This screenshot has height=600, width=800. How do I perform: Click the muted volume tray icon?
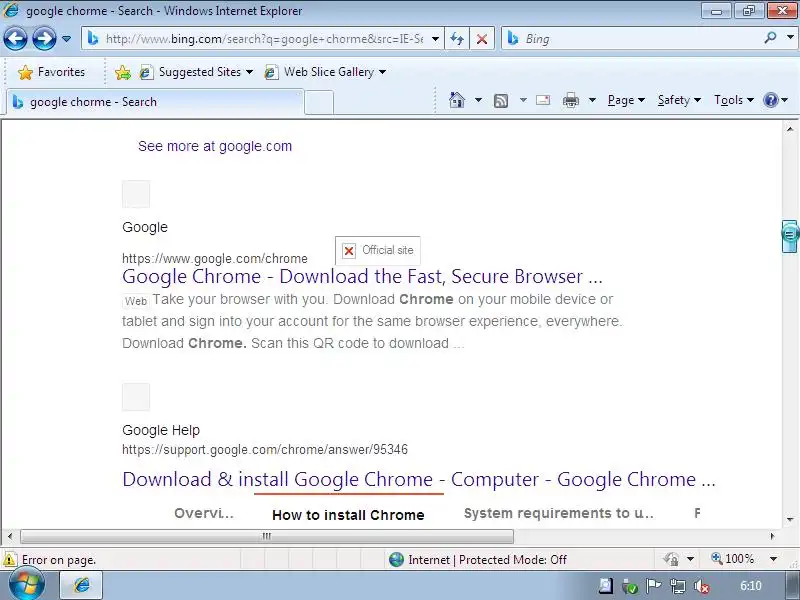(702, 586)
